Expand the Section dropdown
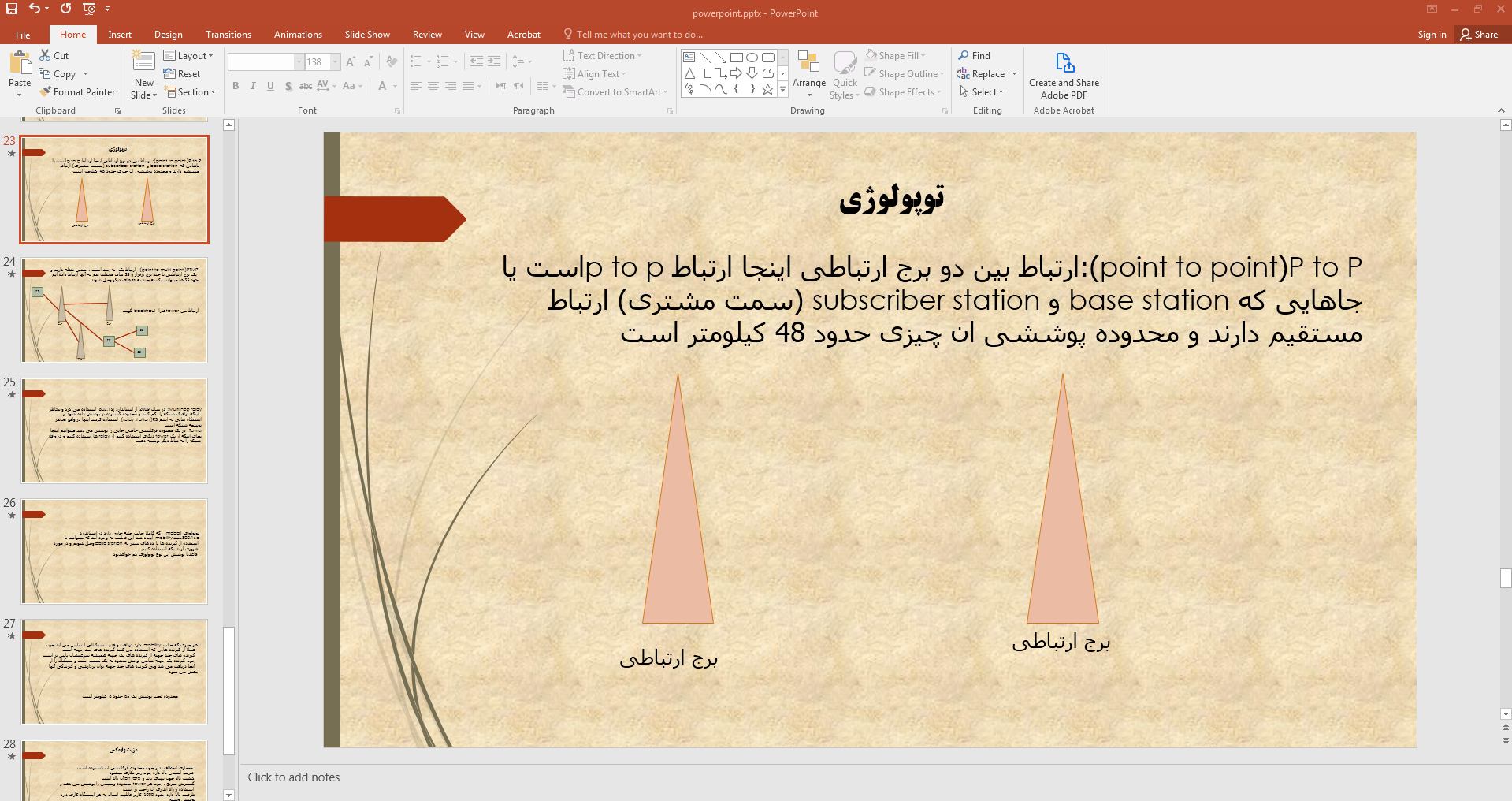 (189, 92)
